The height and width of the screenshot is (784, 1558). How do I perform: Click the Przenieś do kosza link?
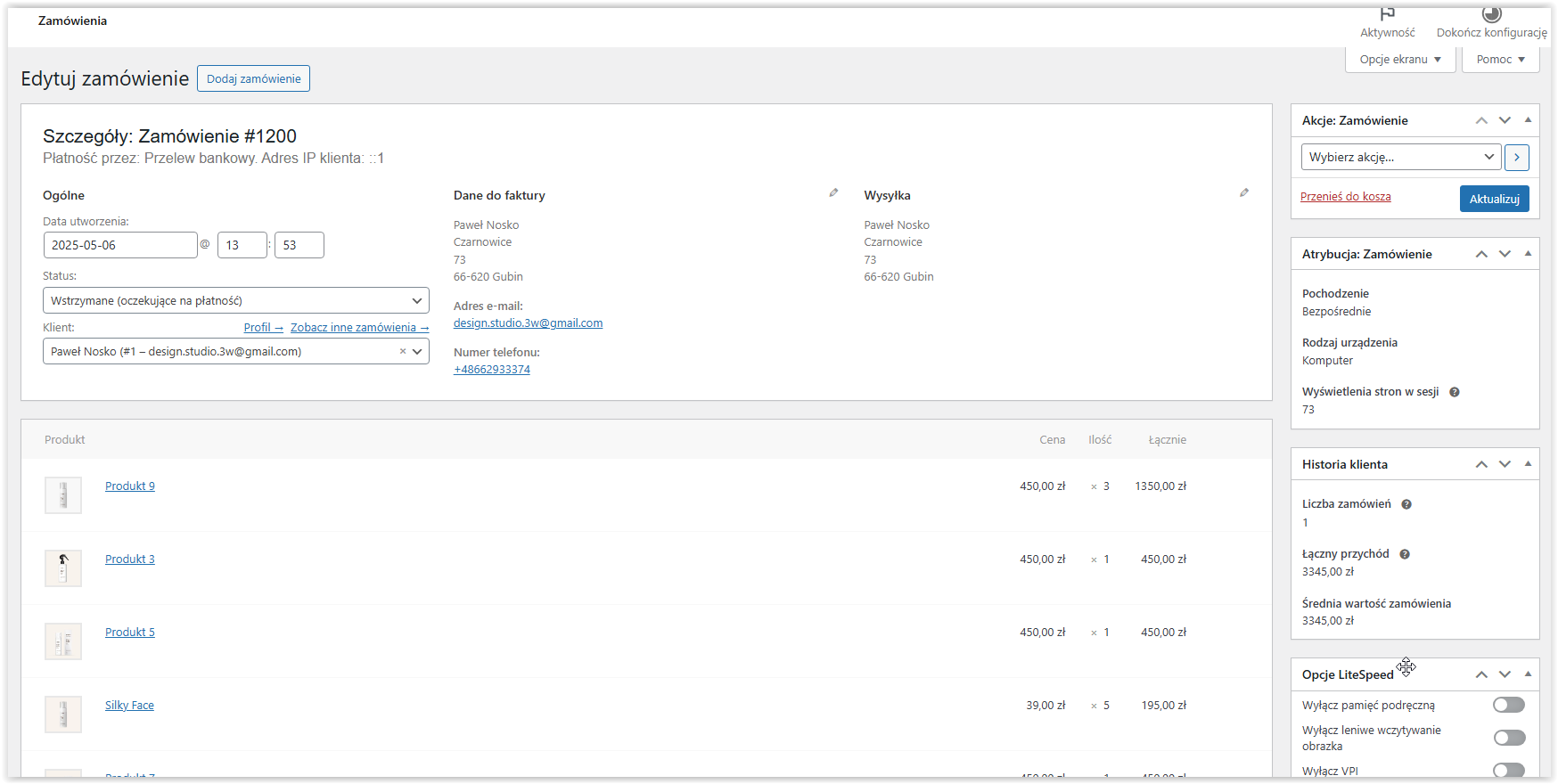click(1345, 197)
